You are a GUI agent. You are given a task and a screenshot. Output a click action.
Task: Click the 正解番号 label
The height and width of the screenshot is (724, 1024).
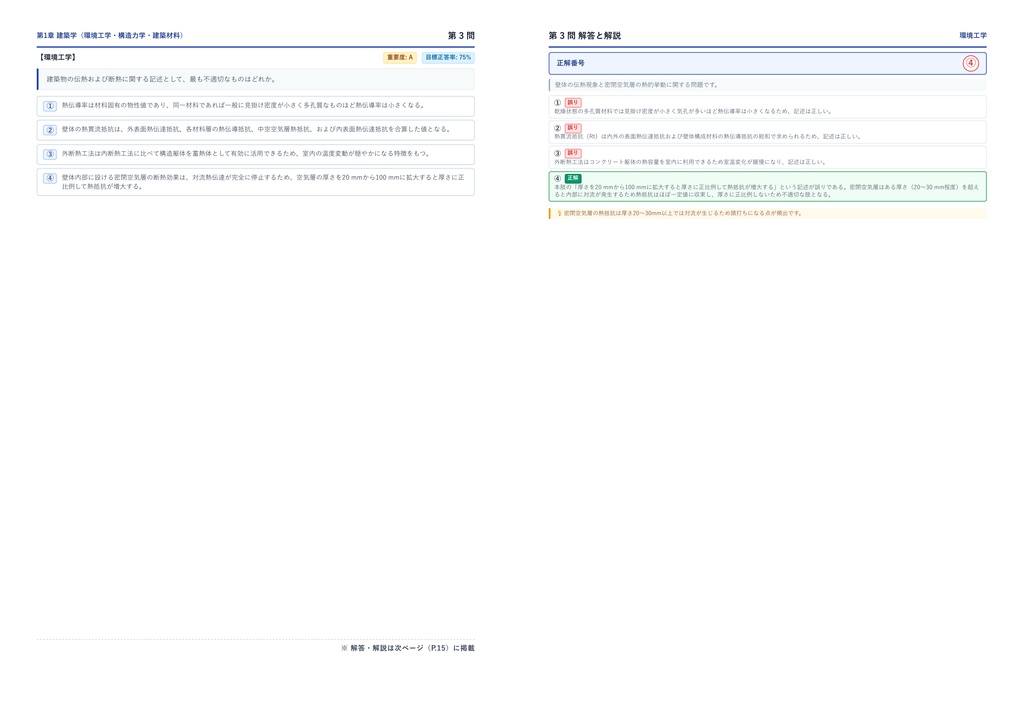(571, 63)
